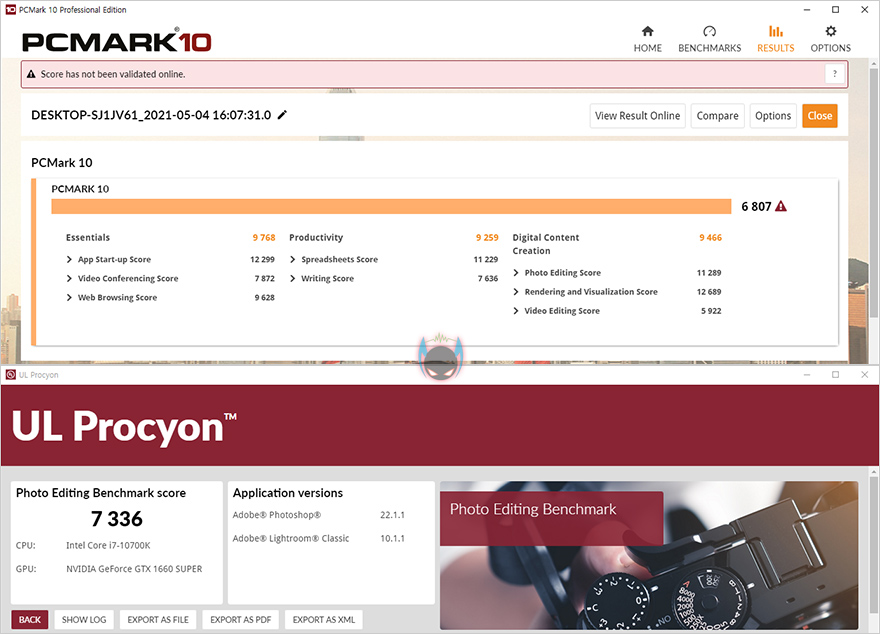
Task: Click SHOW LOG in UL Procyon
Action: (x=84, y=619)
